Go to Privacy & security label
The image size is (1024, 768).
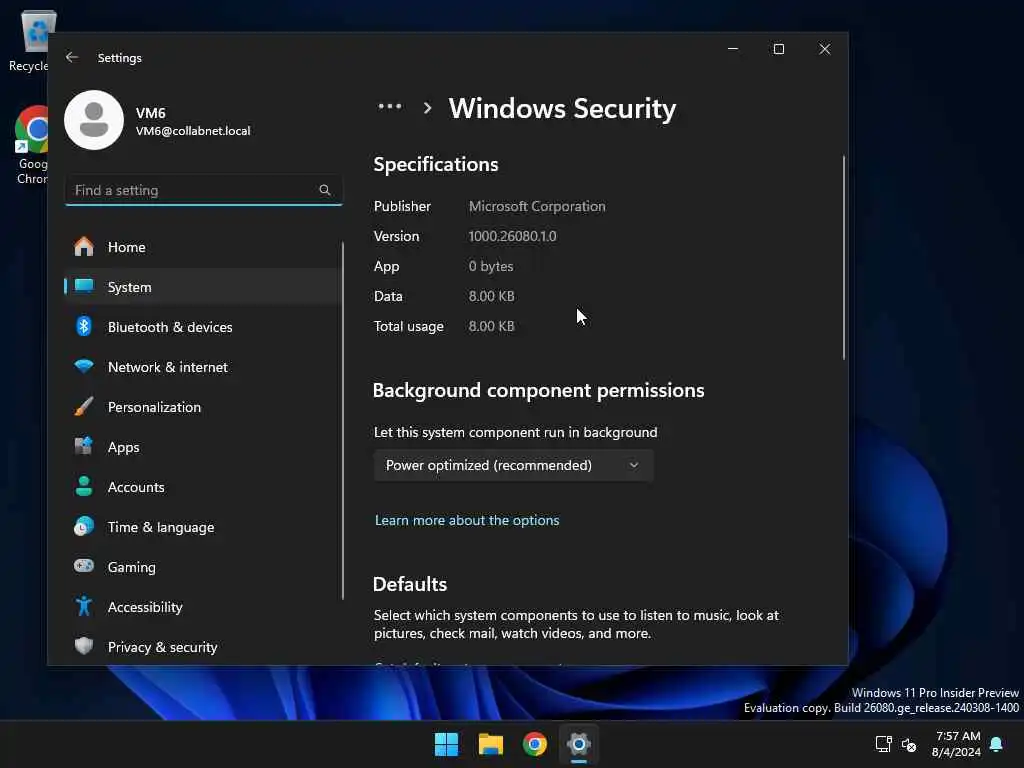(162, 647)
